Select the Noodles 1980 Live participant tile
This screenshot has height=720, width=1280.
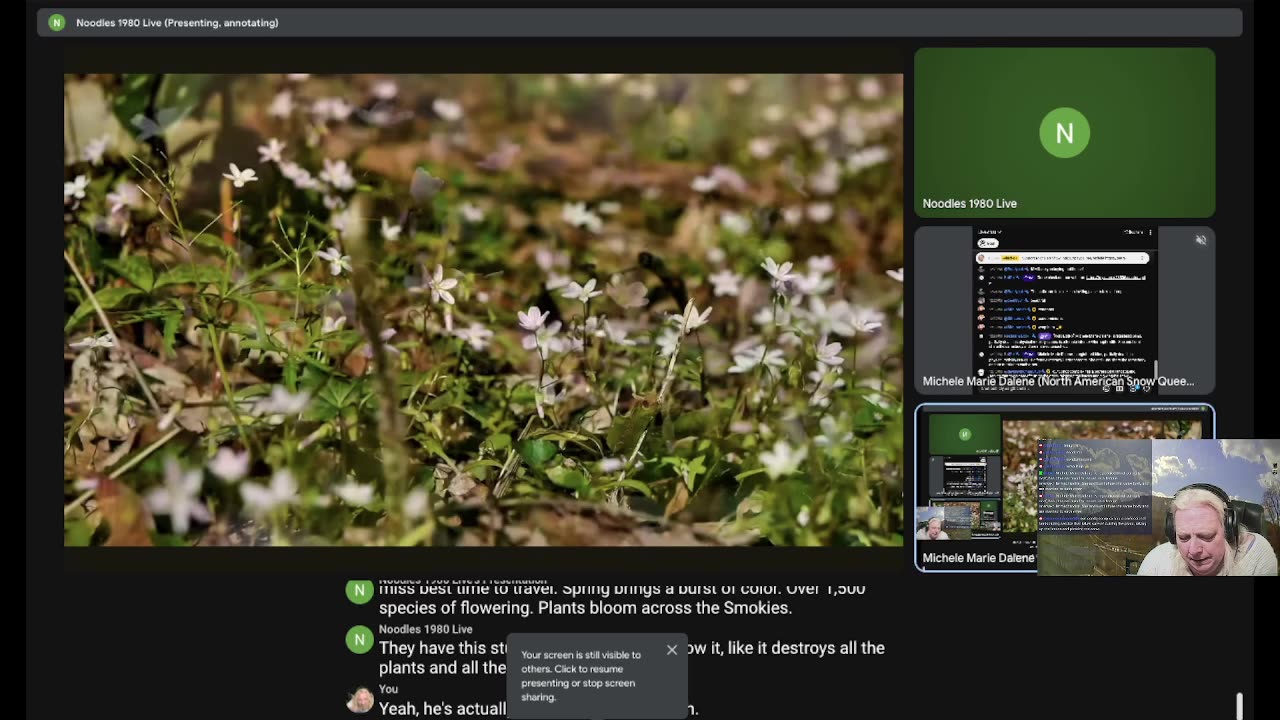coord(1064,132)
